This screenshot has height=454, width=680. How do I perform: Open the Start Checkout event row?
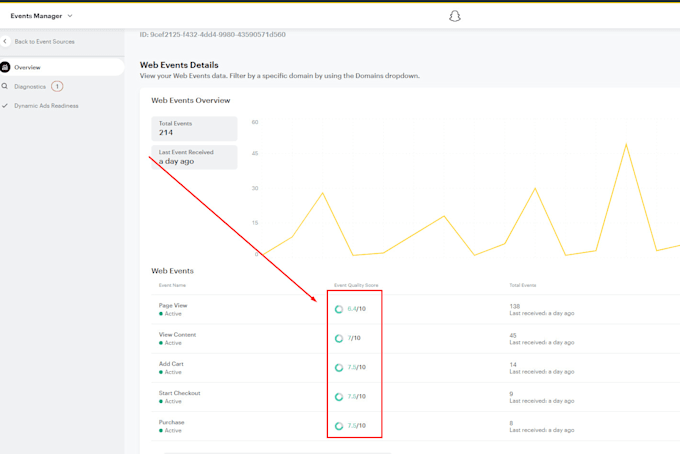415,397
